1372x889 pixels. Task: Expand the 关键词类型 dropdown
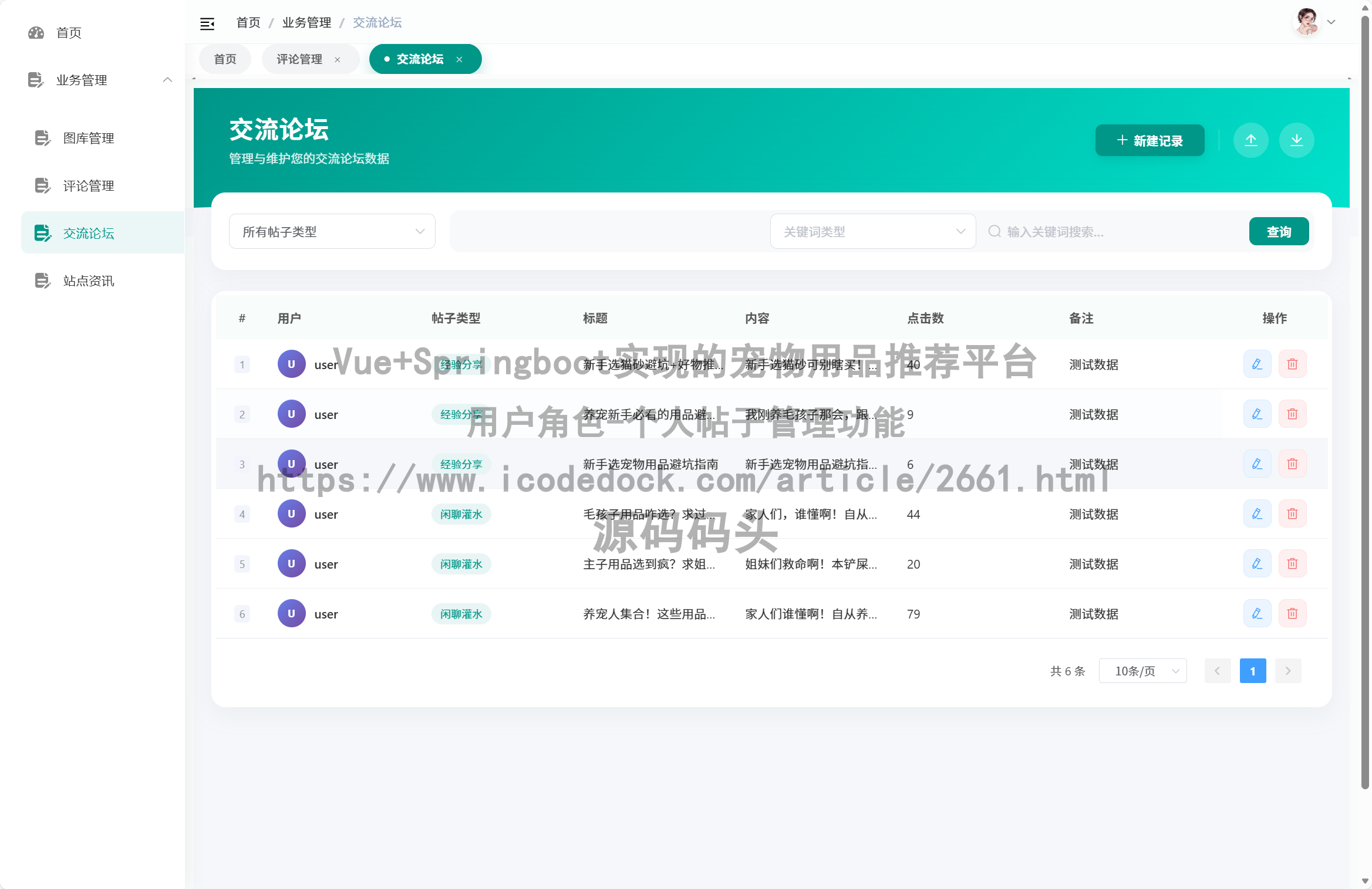pyautogui.click(x=872, y=231)
